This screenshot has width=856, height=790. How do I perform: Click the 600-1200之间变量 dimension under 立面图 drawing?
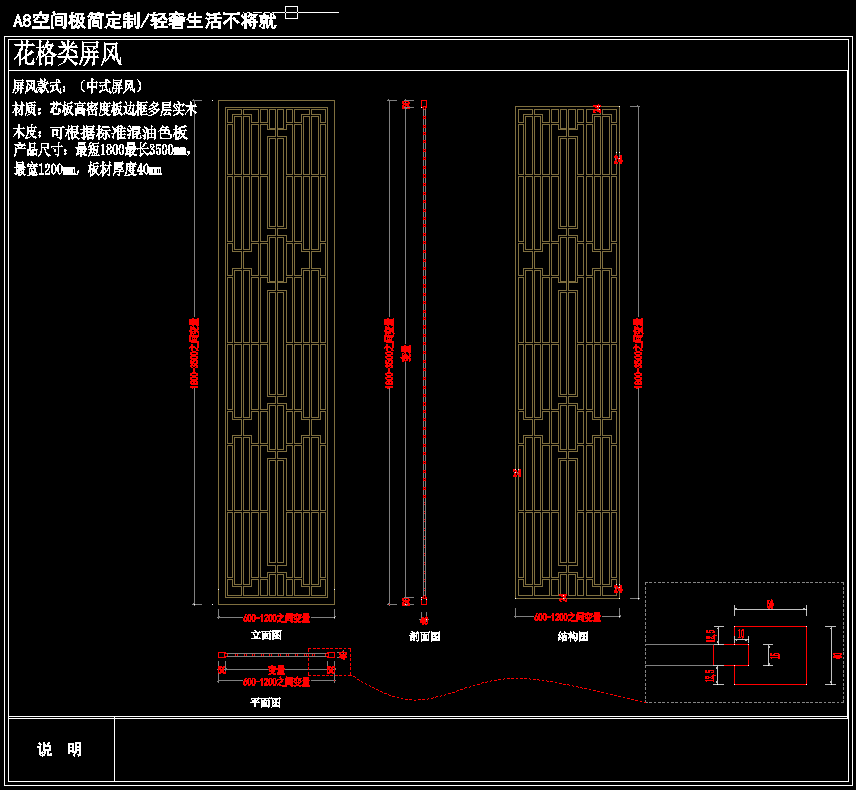[x=277, y=618]
